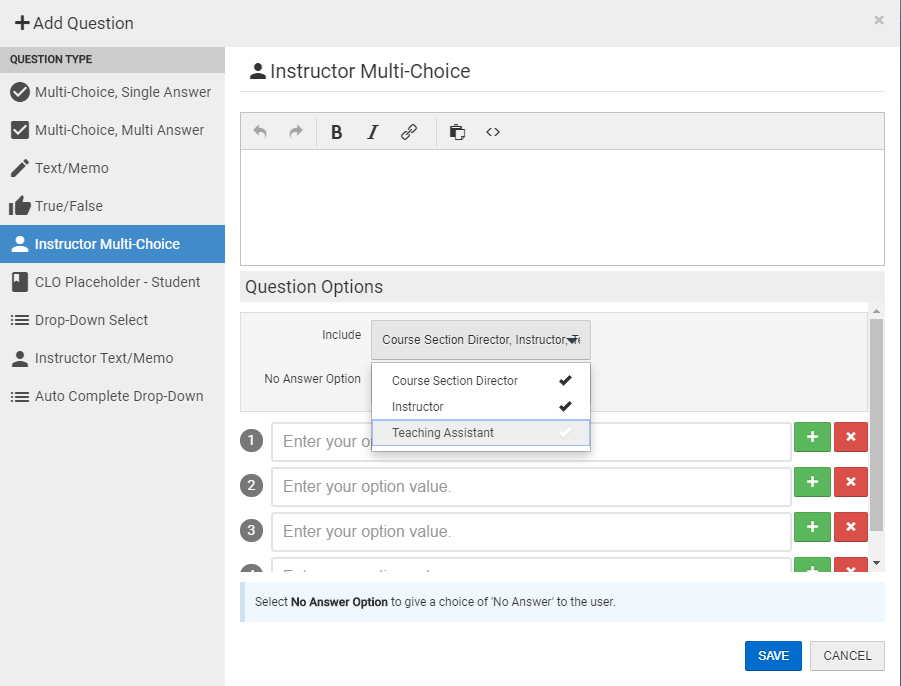The width and height of the screenshot is (901, 686).
Task: Select CLO Placeholder - Student type
Action: point(112,282)
